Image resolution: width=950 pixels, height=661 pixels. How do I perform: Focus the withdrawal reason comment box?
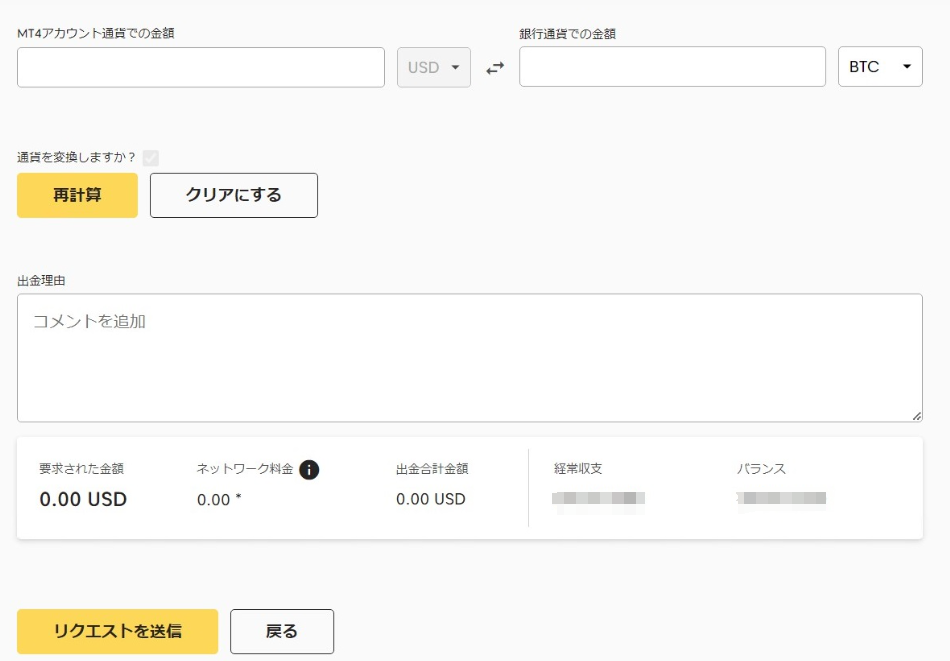click(469, 357)
